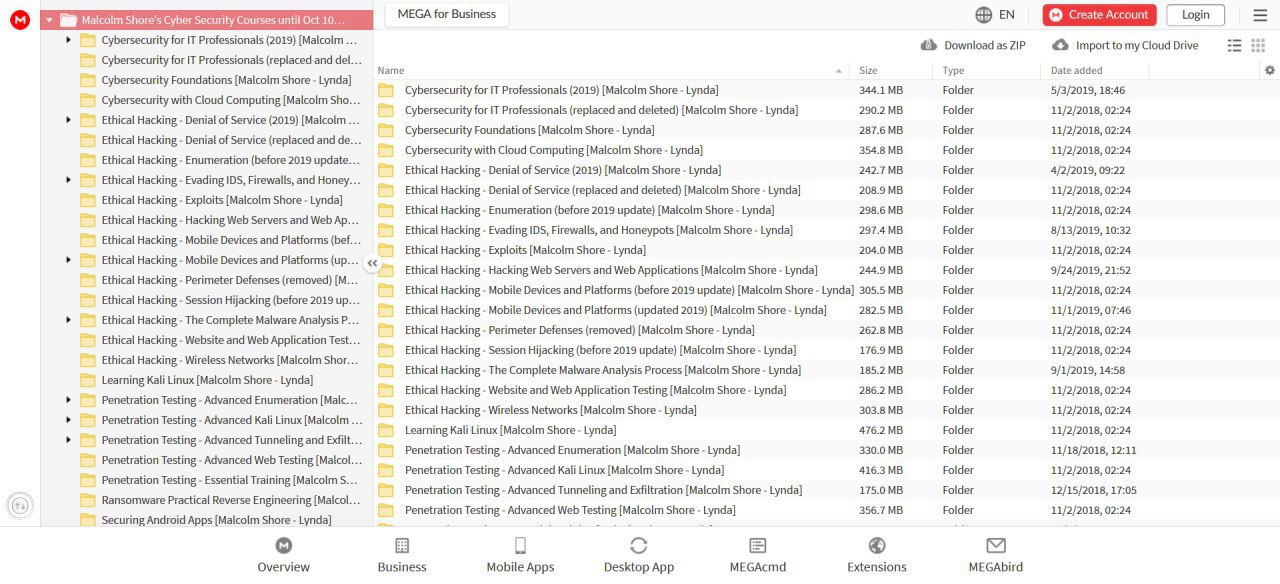
Task: Open the language globe icon
Action: [984, 15]
